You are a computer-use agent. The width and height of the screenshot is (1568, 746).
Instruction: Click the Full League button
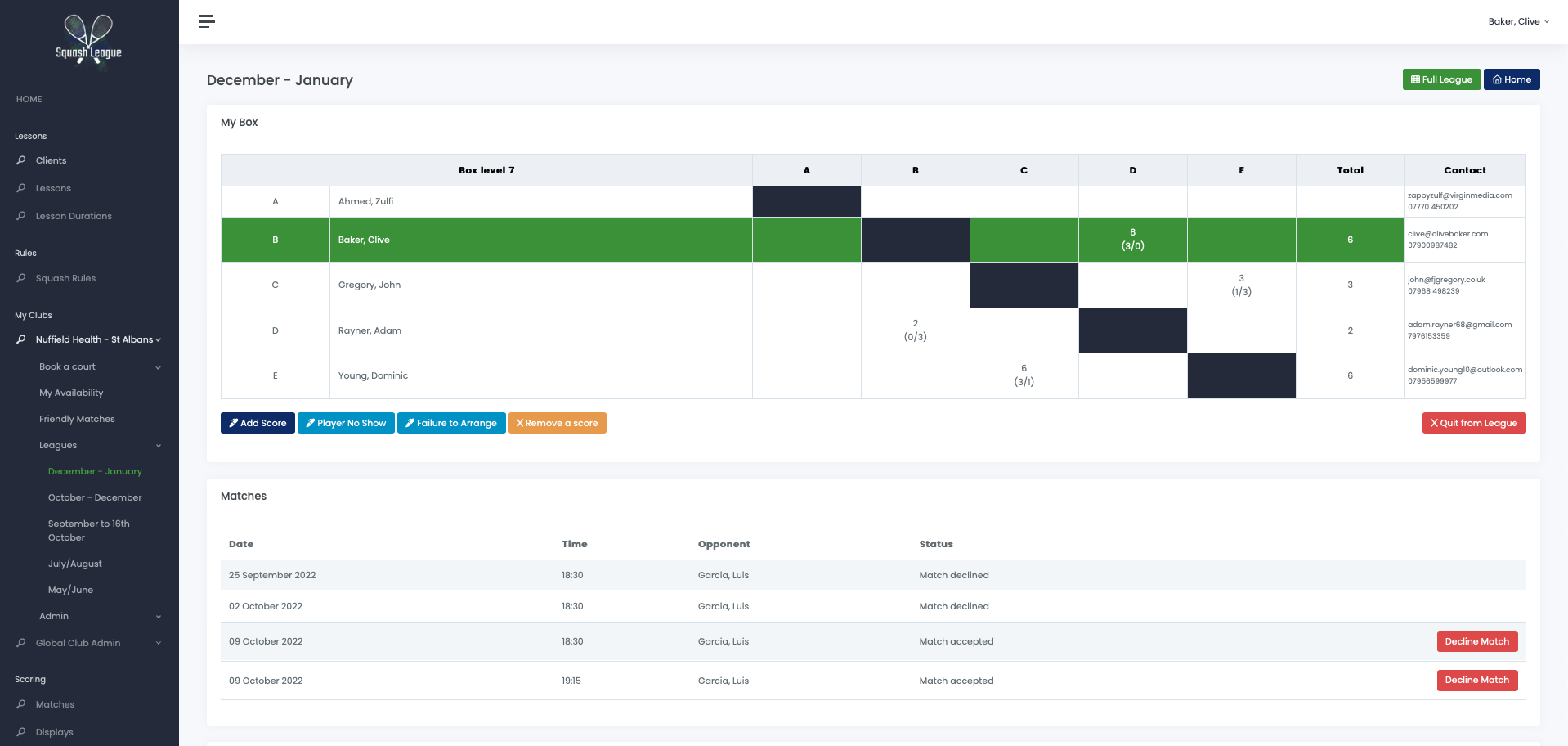tap(1441, 79)
